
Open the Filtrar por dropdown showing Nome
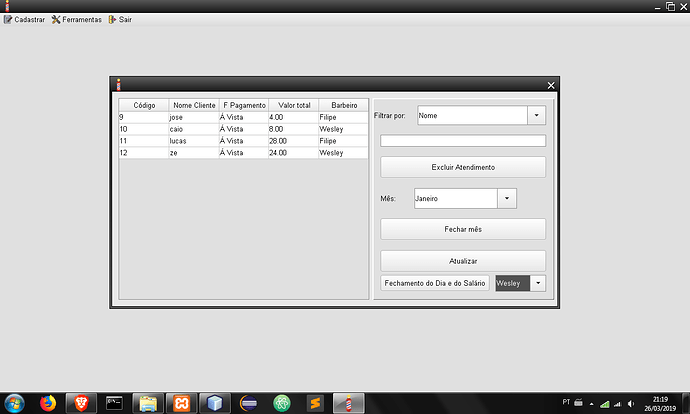point(536,115)
